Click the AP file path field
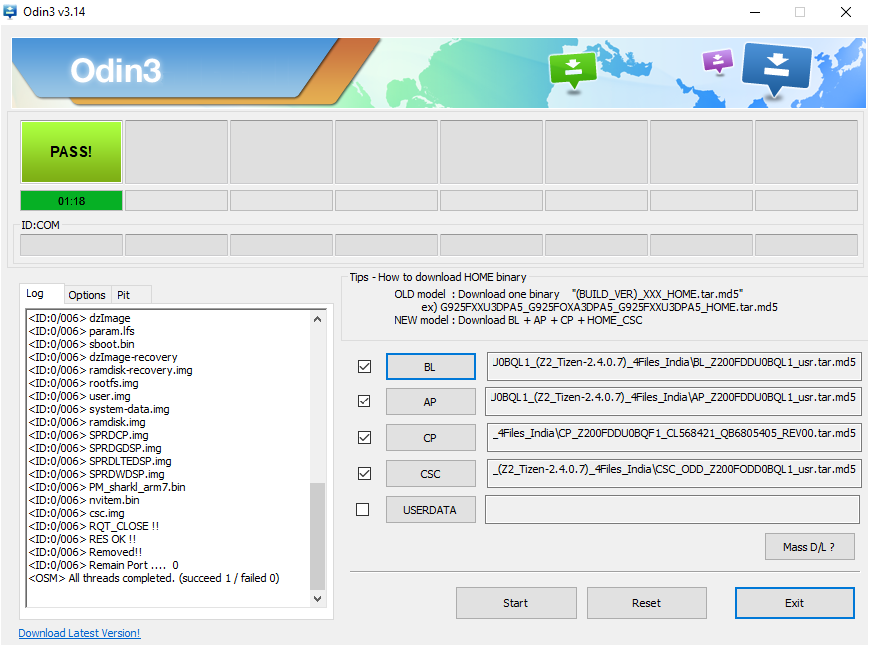Image resolution: width=869 pixels, height=646 pixels. click(x=673, y=401)
